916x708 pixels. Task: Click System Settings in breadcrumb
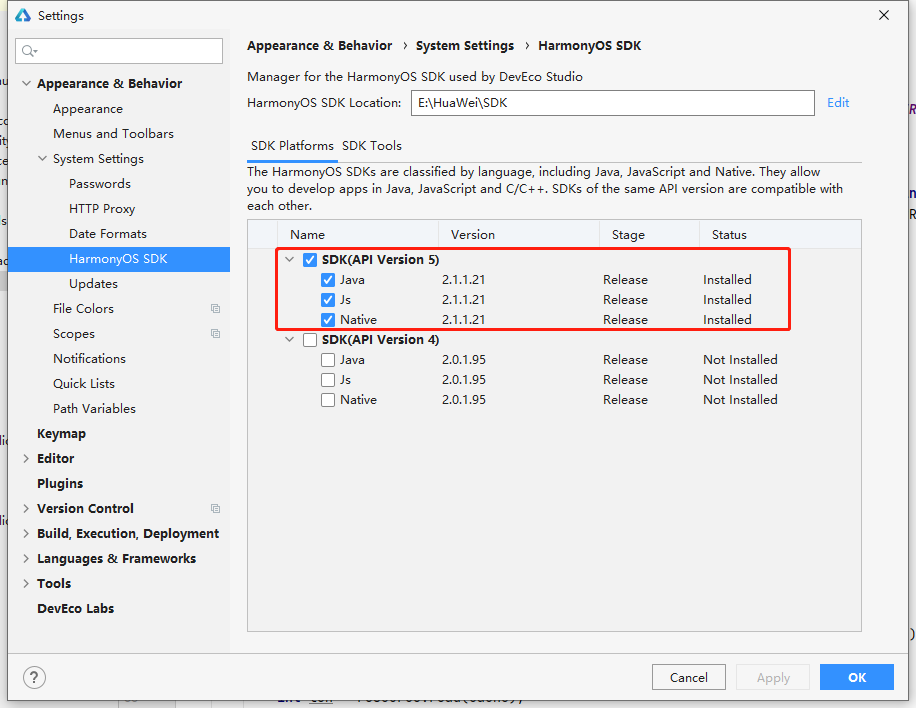465,46
